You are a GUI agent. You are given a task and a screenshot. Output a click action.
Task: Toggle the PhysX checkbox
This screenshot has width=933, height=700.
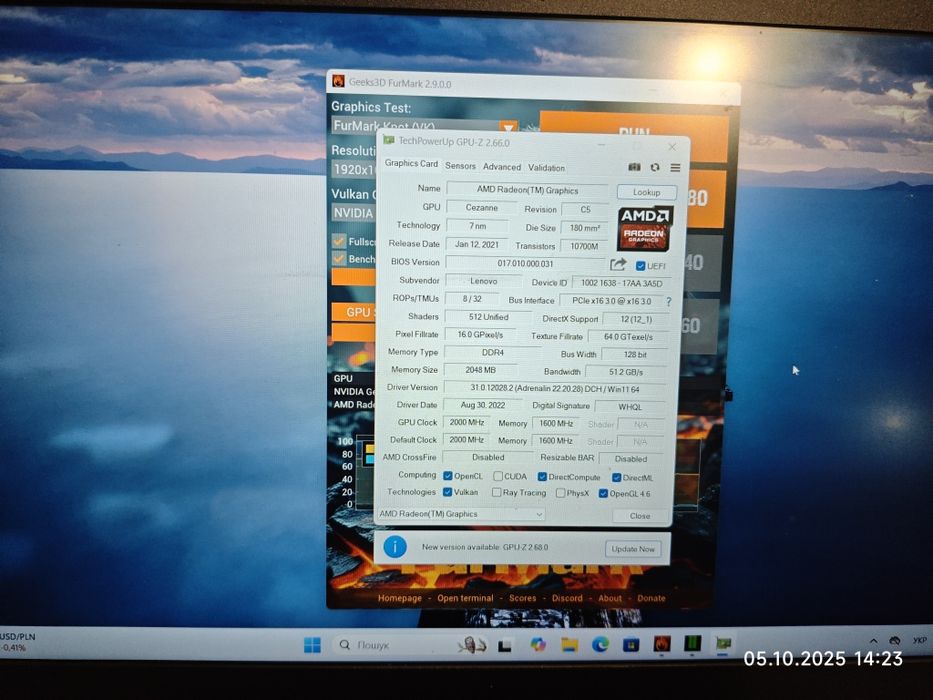click(561, 493)
